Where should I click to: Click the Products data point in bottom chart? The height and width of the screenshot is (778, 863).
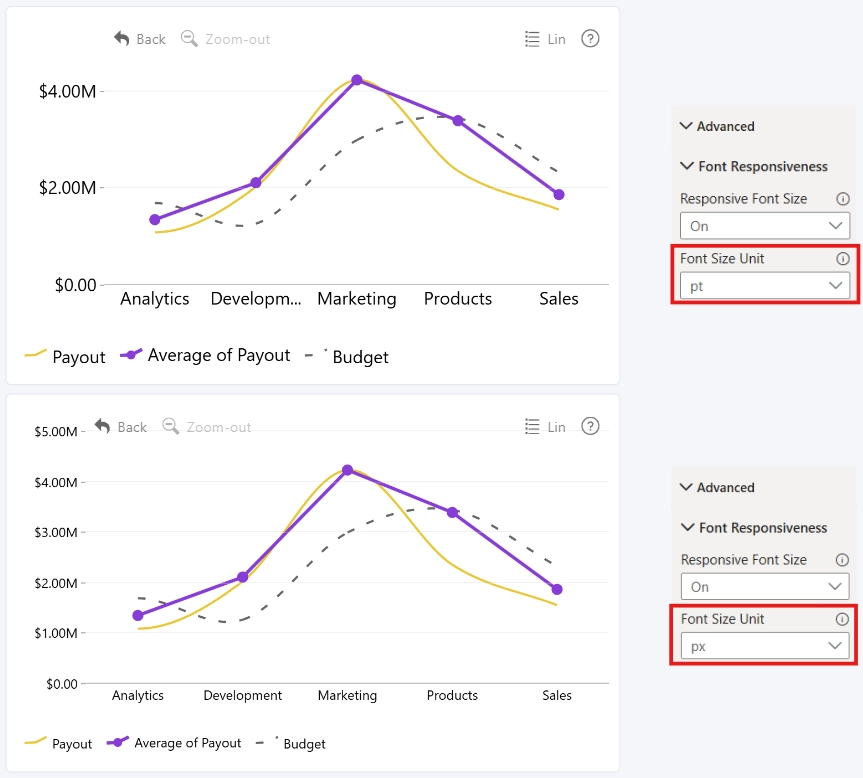click(452, 512)
